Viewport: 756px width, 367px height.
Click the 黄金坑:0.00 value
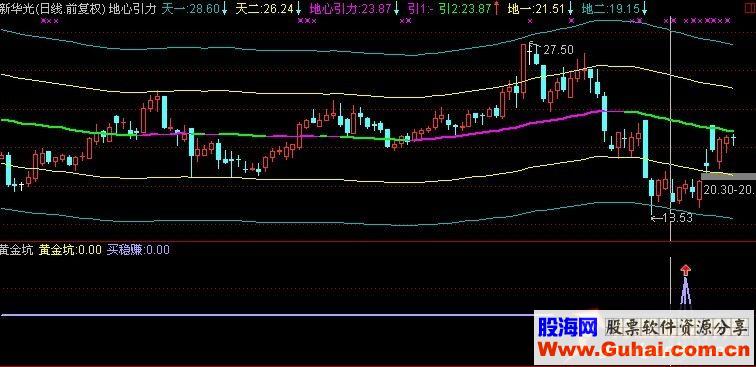[70, 250]
